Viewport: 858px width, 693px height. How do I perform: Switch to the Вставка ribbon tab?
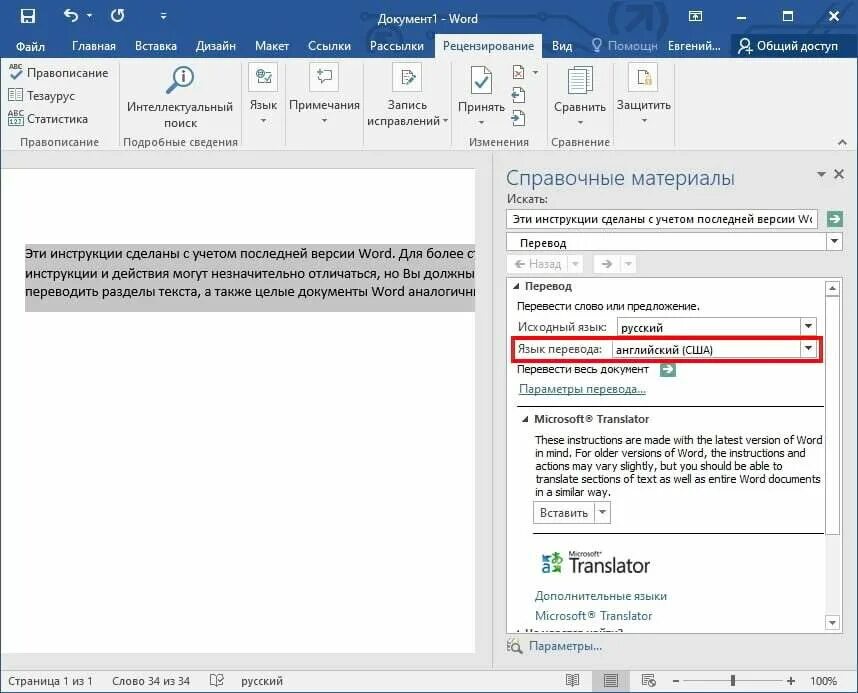click(156, 45)
